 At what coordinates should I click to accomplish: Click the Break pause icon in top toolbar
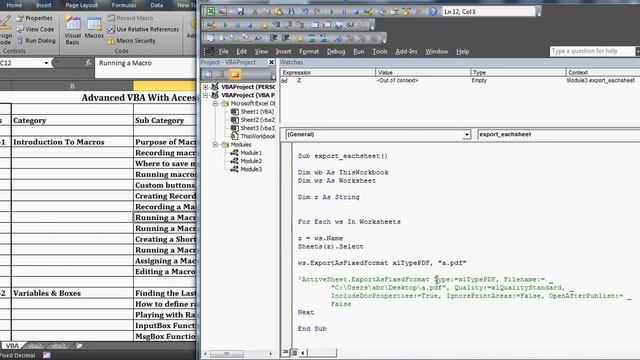(x=344, y=11)
